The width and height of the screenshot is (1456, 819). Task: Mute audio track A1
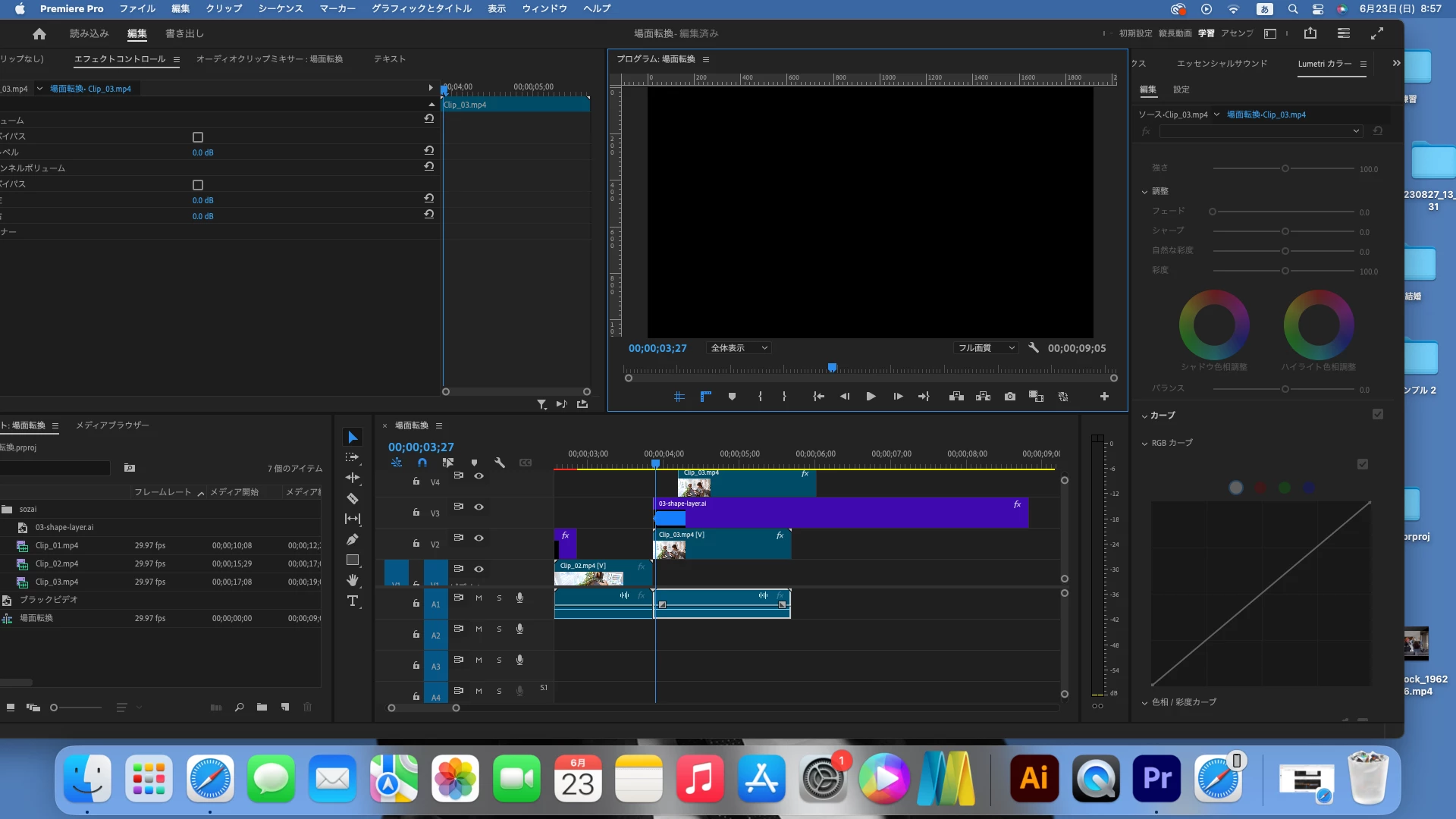[x=479, y=598]
